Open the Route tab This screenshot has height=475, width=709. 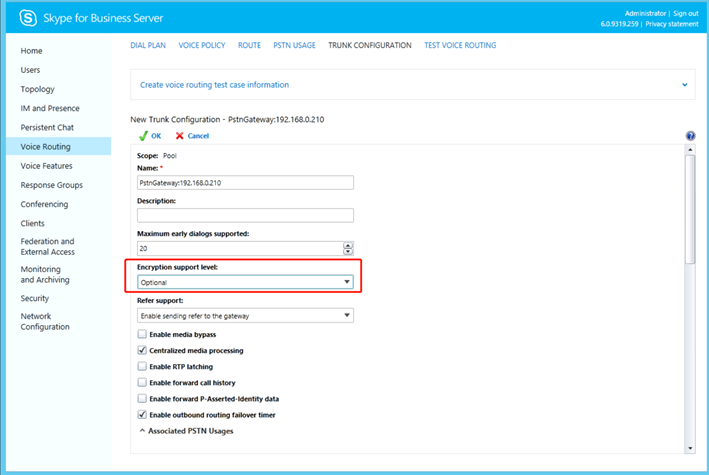click(249, 45)
